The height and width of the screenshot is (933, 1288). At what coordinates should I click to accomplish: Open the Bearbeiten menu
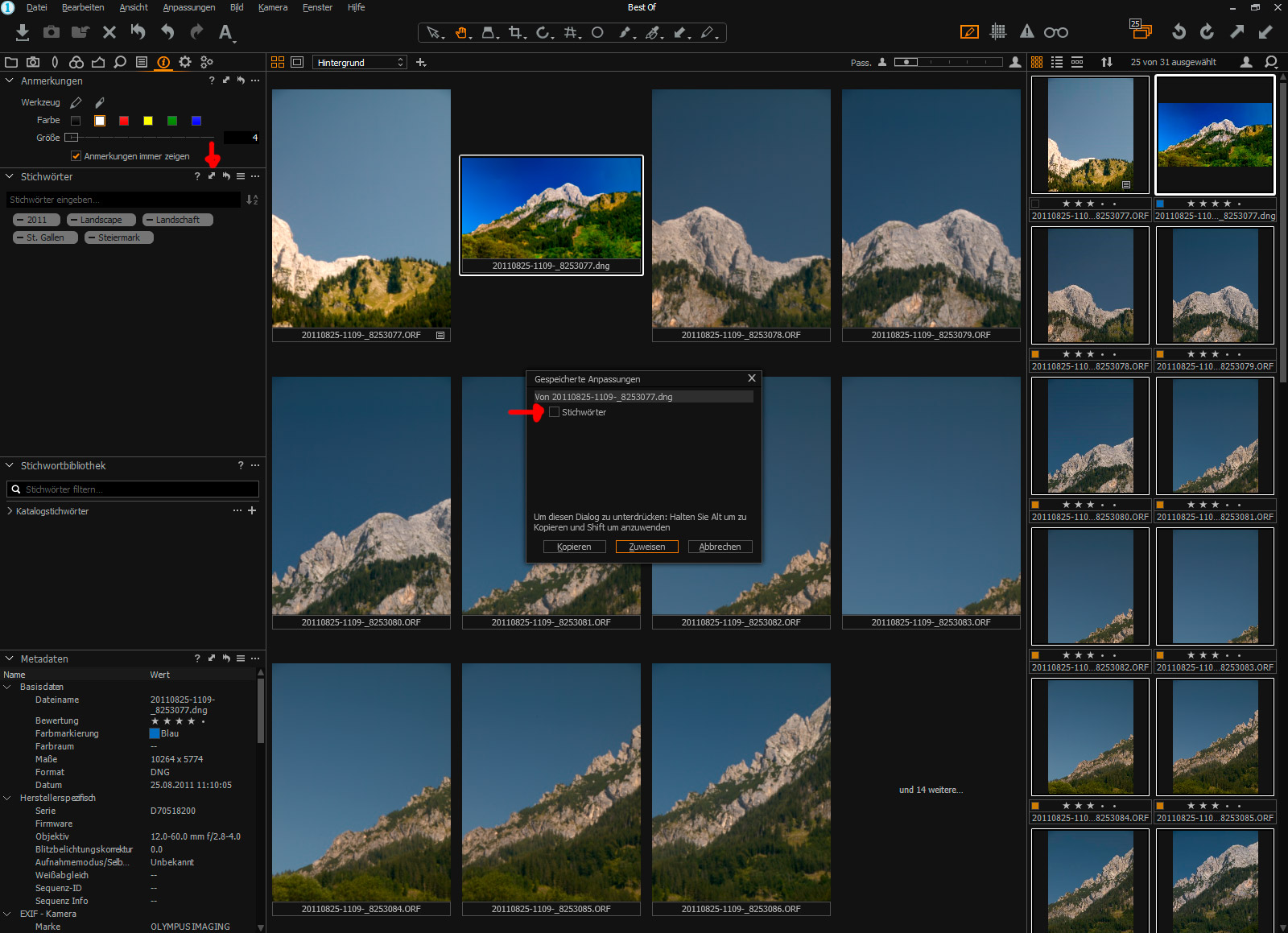coord(83,7)
